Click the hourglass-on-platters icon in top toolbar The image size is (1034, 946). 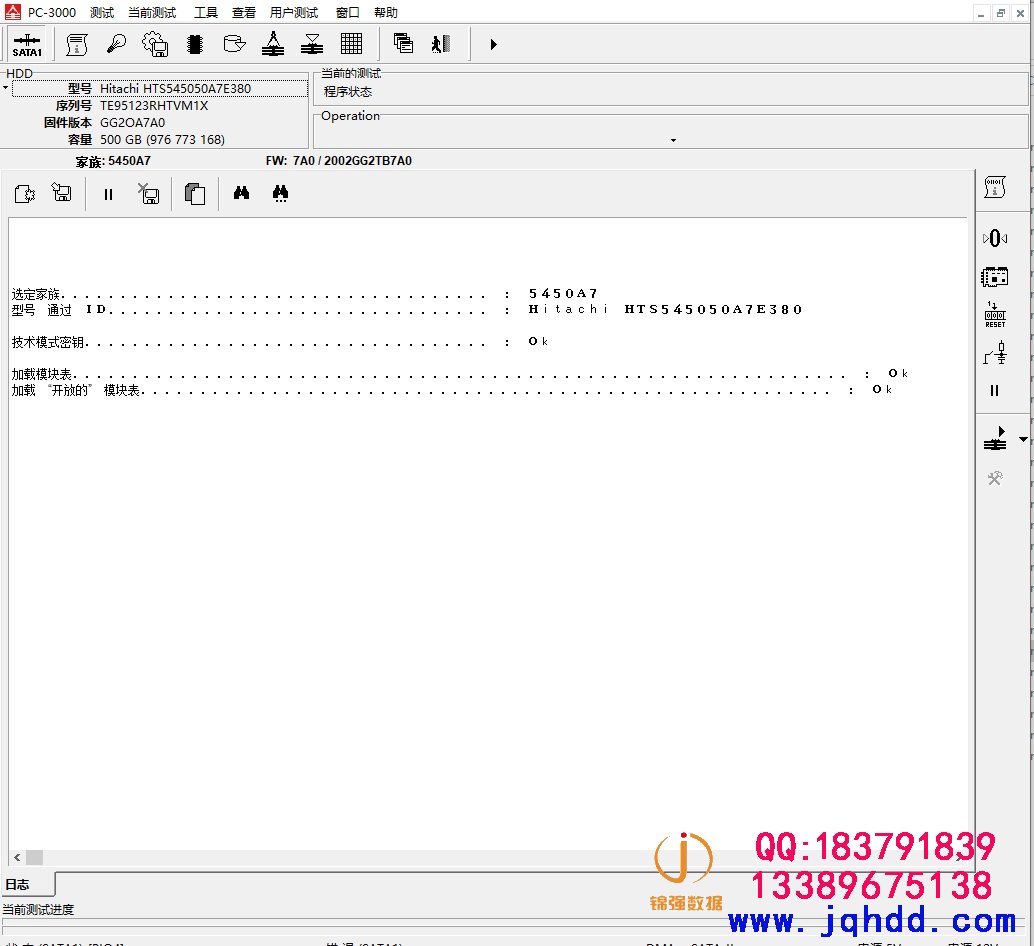tap(312, 45)
